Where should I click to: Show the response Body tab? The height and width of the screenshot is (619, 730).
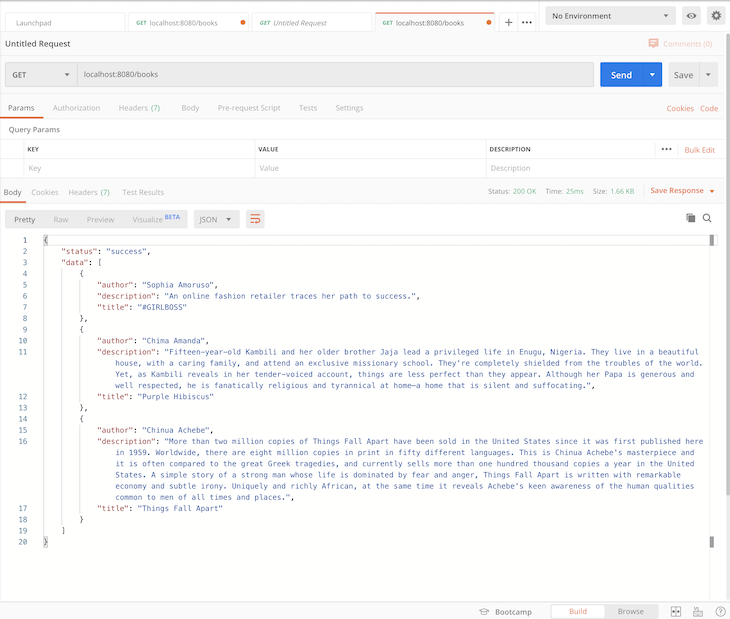click(13, 192)
